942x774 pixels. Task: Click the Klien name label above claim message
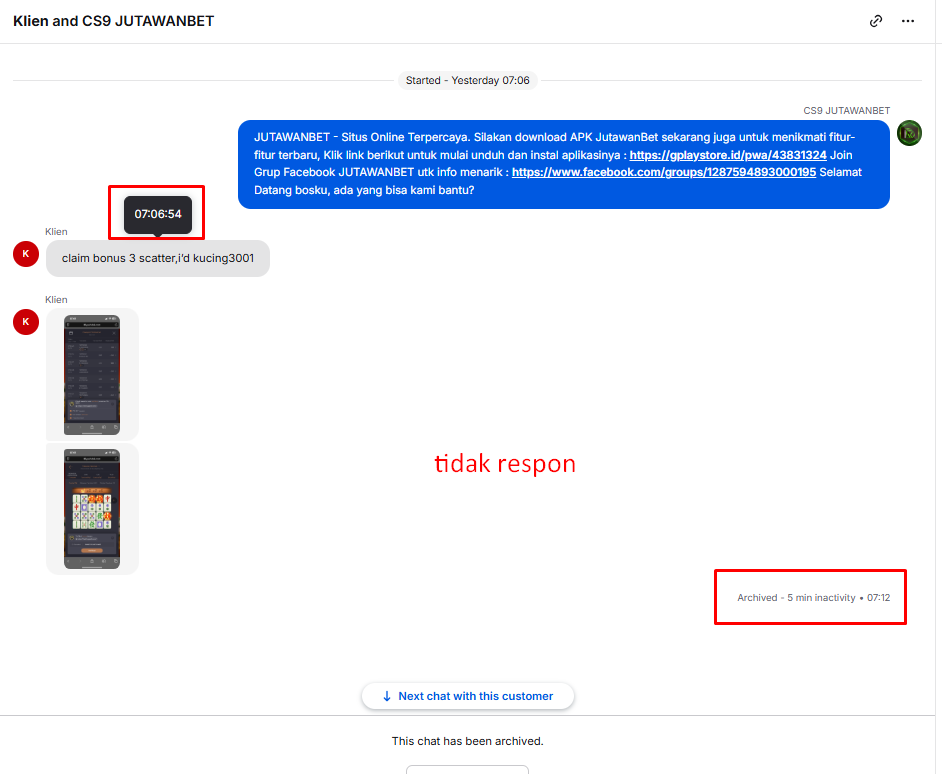point(56,231)
